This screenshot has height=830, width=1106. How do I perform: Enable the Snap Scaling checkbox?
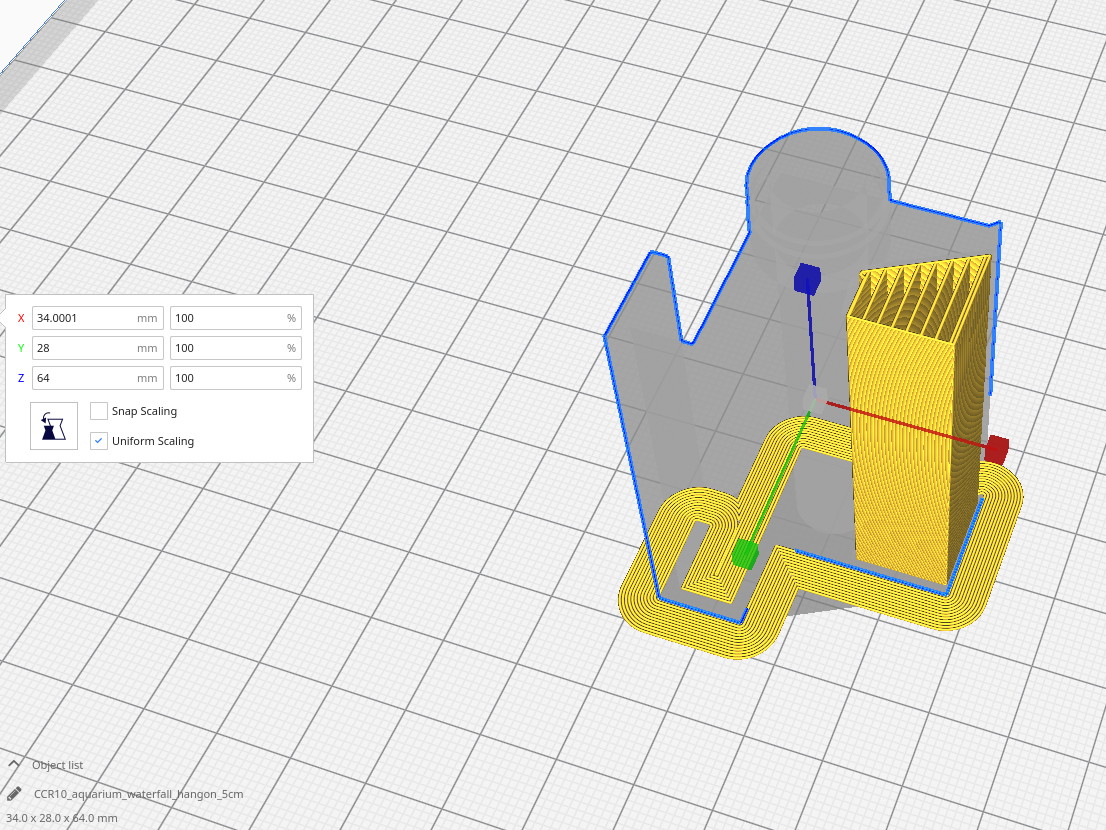[x=99, y=411]
